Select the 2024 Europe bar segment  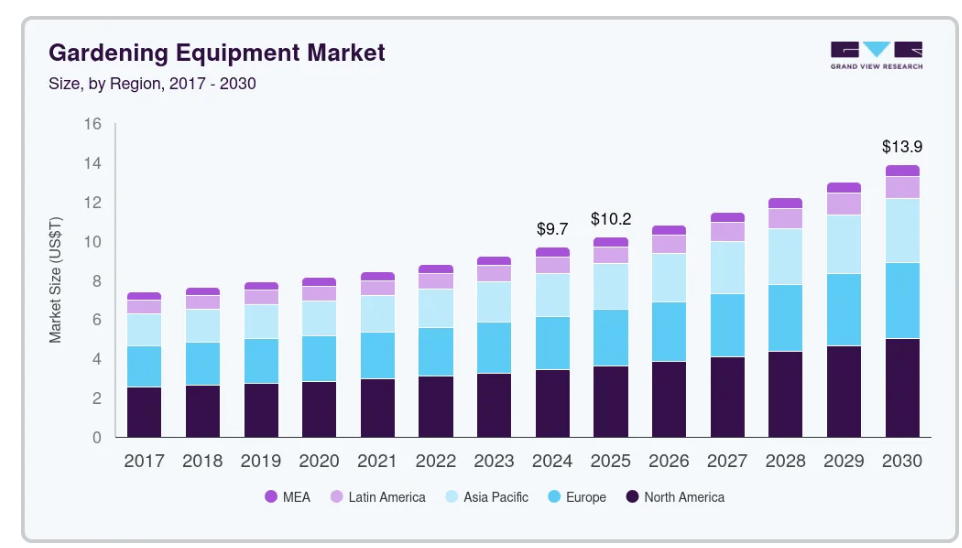[552, 343]
